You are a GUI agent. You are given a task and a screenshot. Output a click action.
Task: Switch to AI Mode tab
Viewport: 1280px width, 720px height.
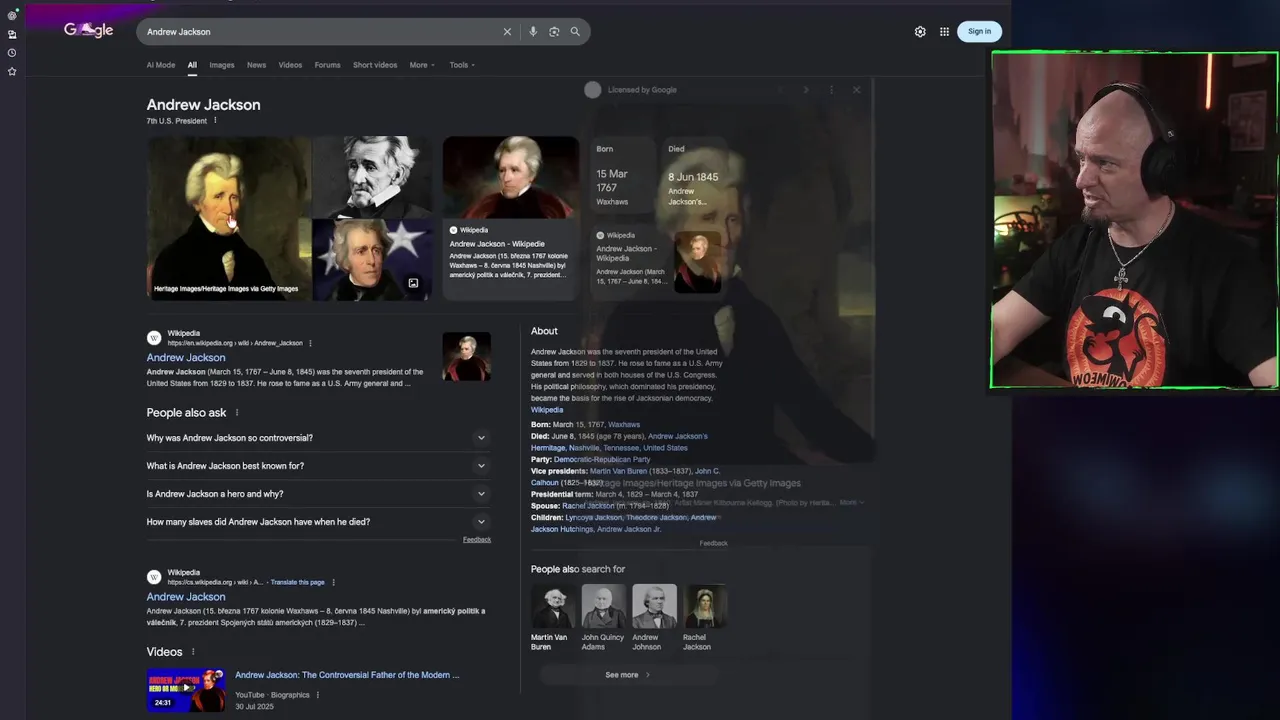click(x=161, y=65)
